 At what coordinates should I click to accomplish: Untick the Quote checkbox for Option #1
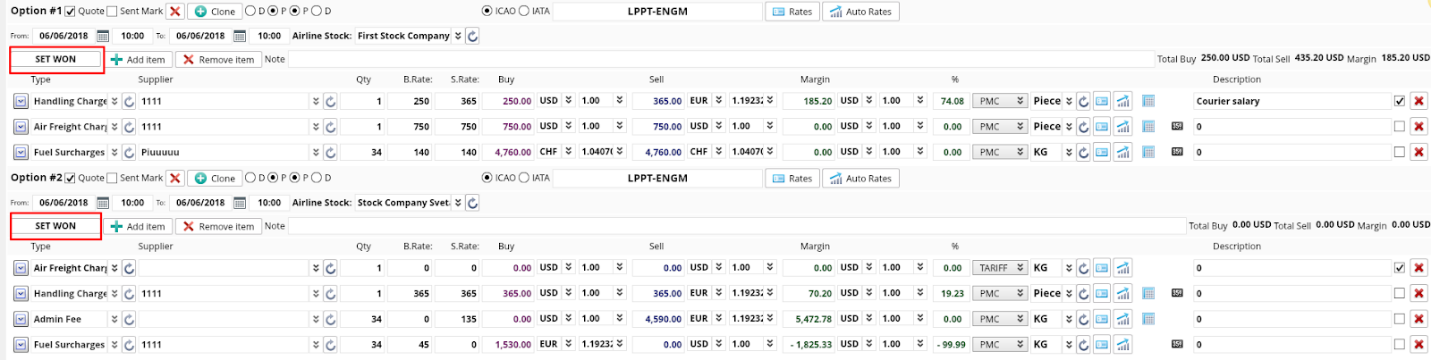pyautogui.click(x=70, y=11)
